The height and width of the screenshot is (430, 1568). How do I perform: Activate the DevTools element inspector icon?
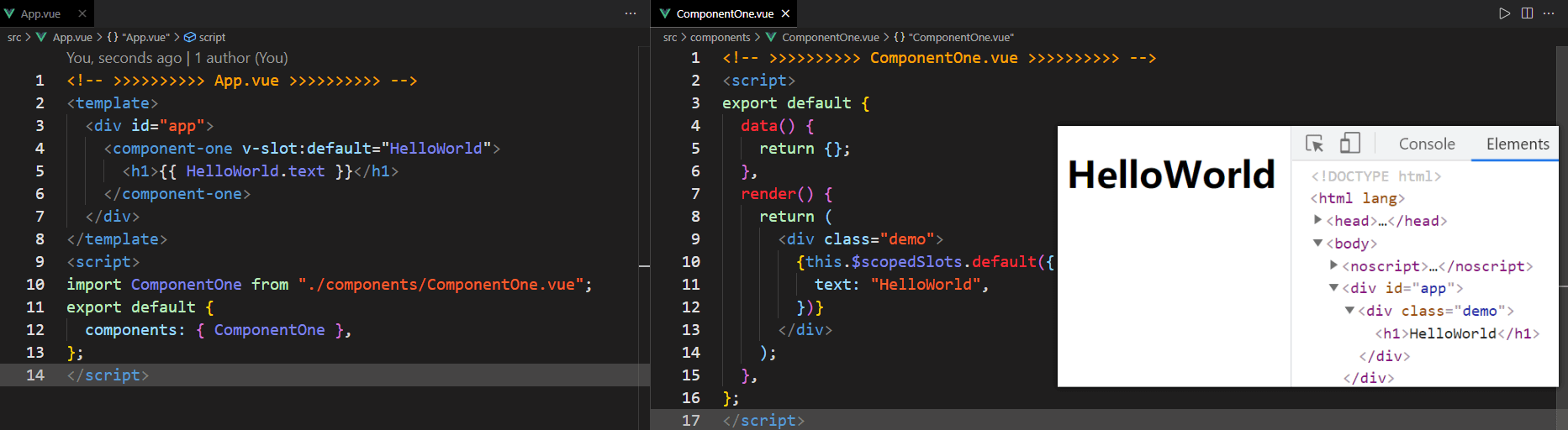click(x=1315, y=144)
